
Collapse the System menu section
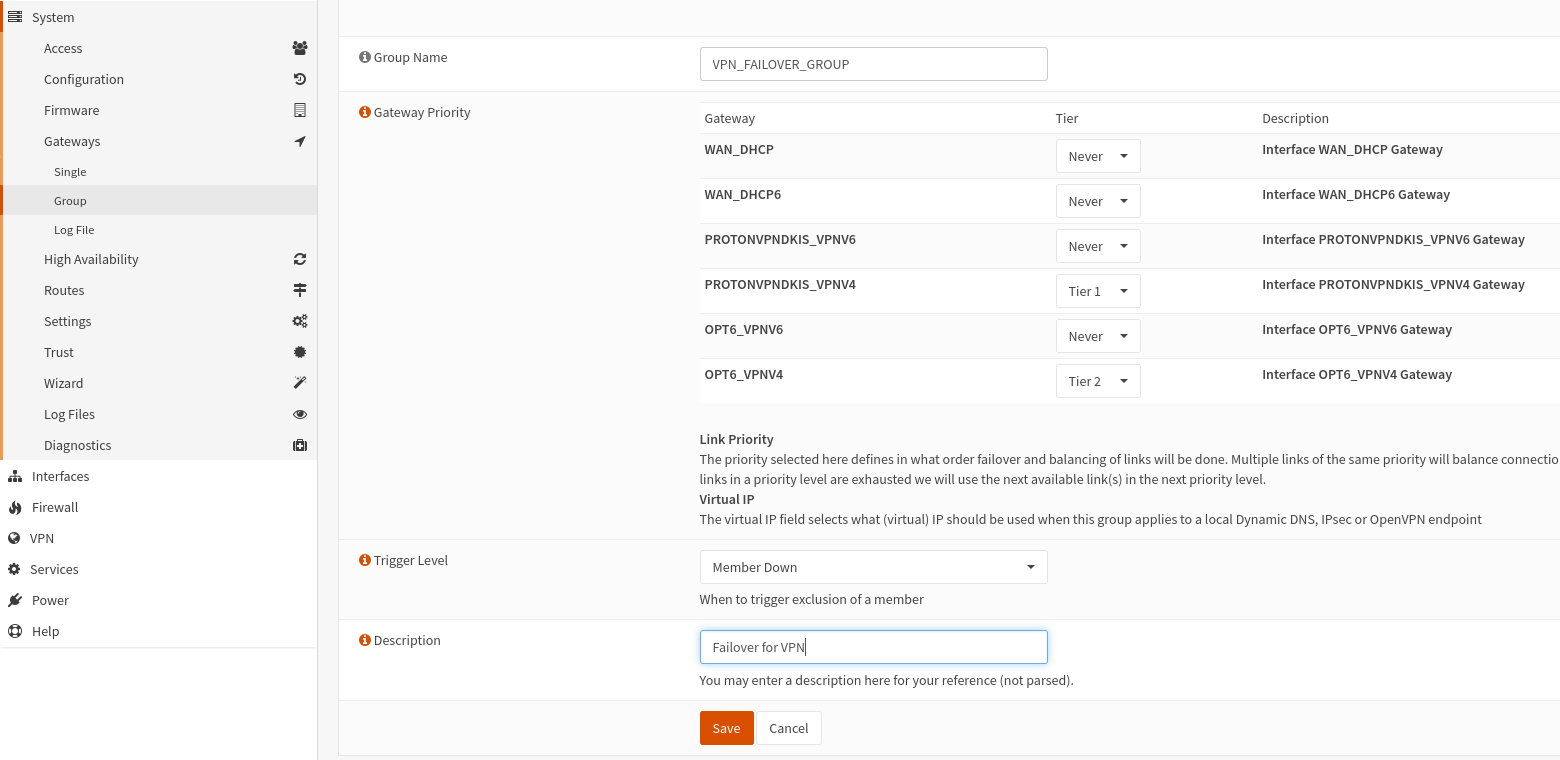click(x=158, y=17)
